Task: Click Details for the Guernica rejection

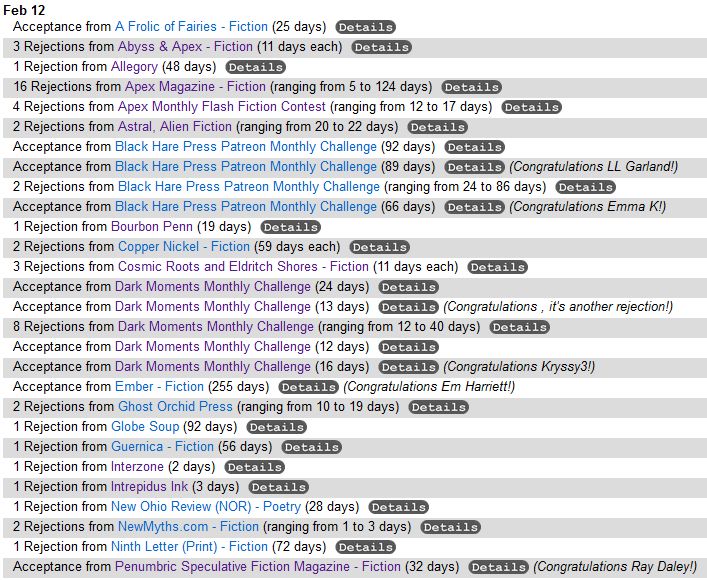Action: (312, 447)
